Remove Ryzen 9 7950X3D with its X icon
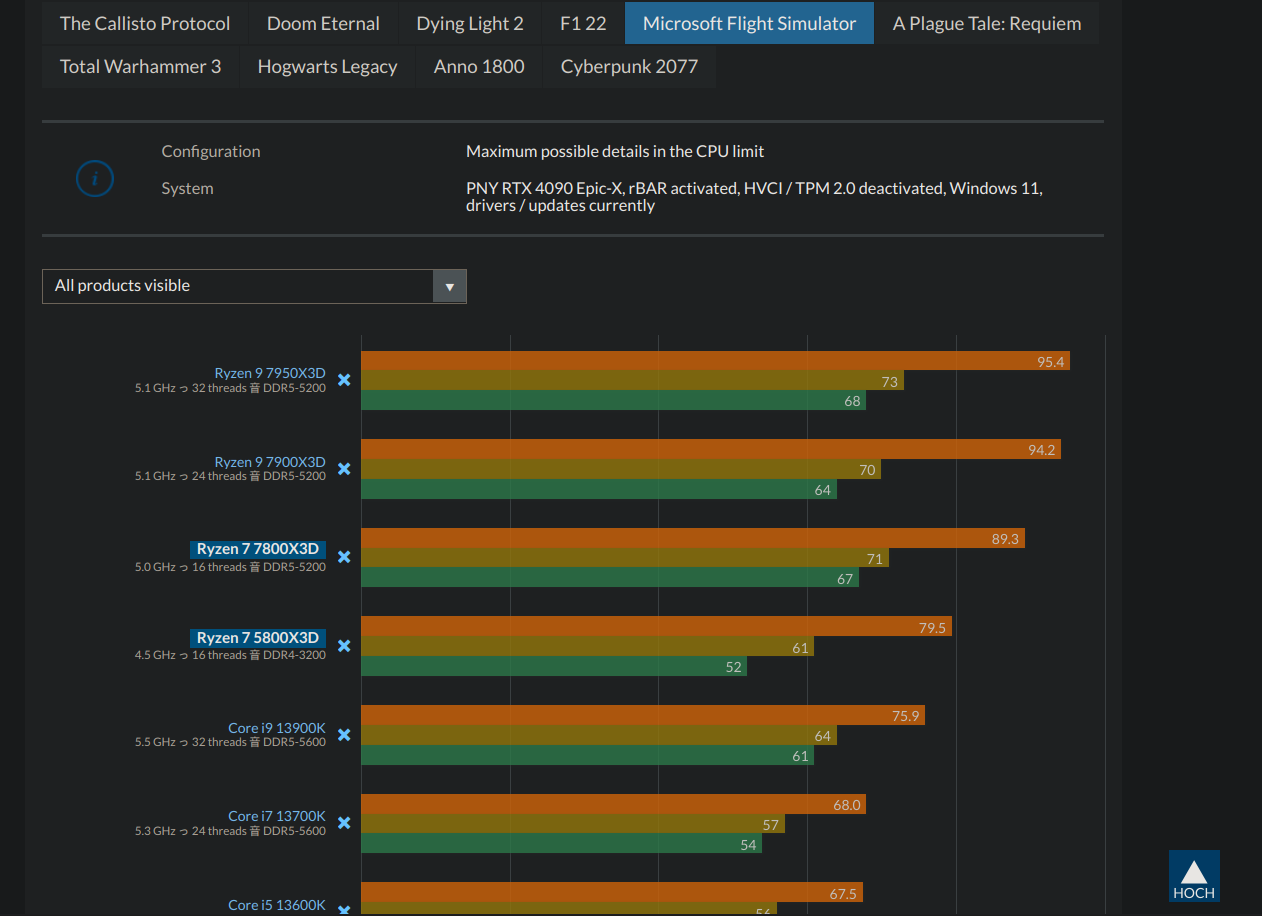This screenshot has height=916, width=1262. (344, 380)
